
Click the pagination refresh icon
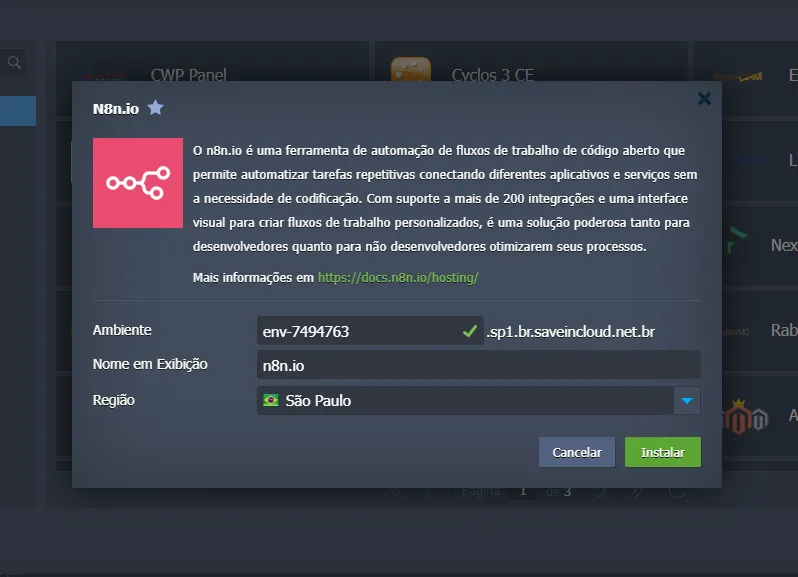tap(677, 491)
